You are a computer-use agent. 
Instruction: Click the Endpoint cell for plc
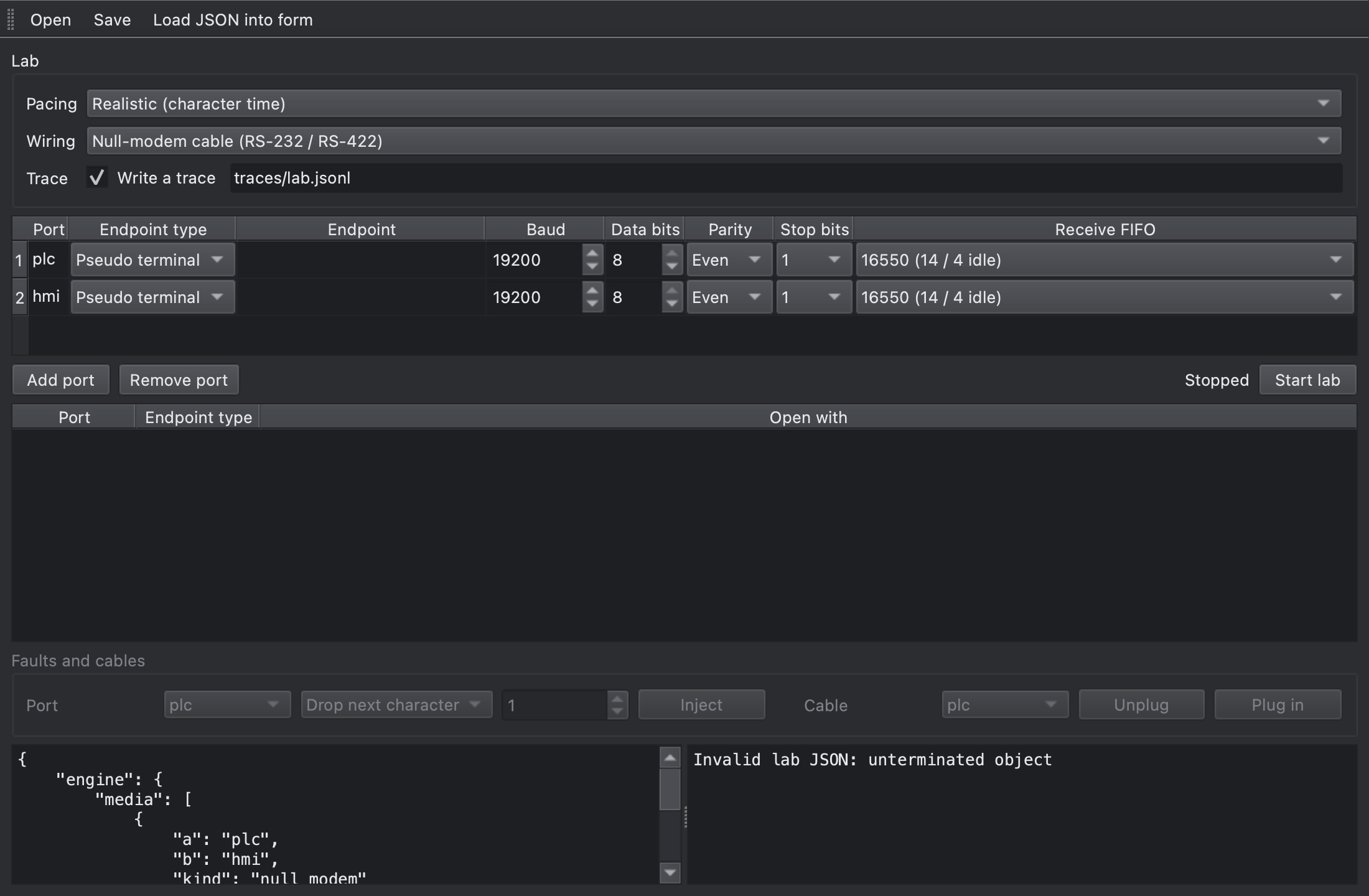point(361,260)
